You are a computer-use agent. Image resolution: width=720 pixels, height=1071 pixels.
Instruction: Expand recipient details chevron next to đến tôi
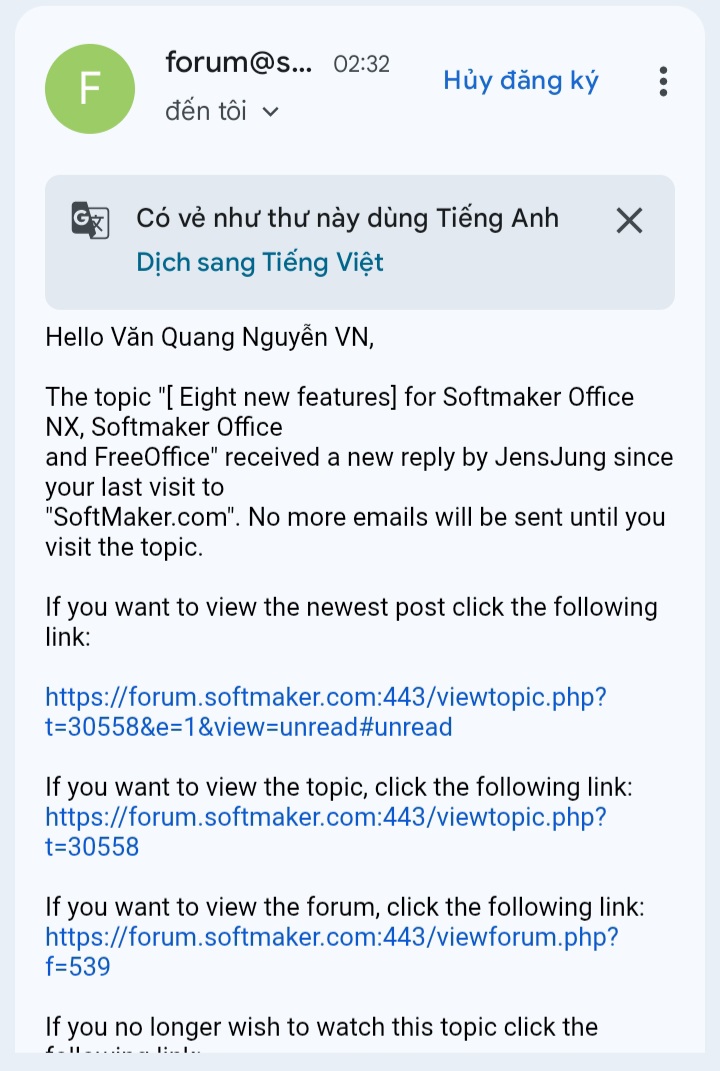(271, 111)
